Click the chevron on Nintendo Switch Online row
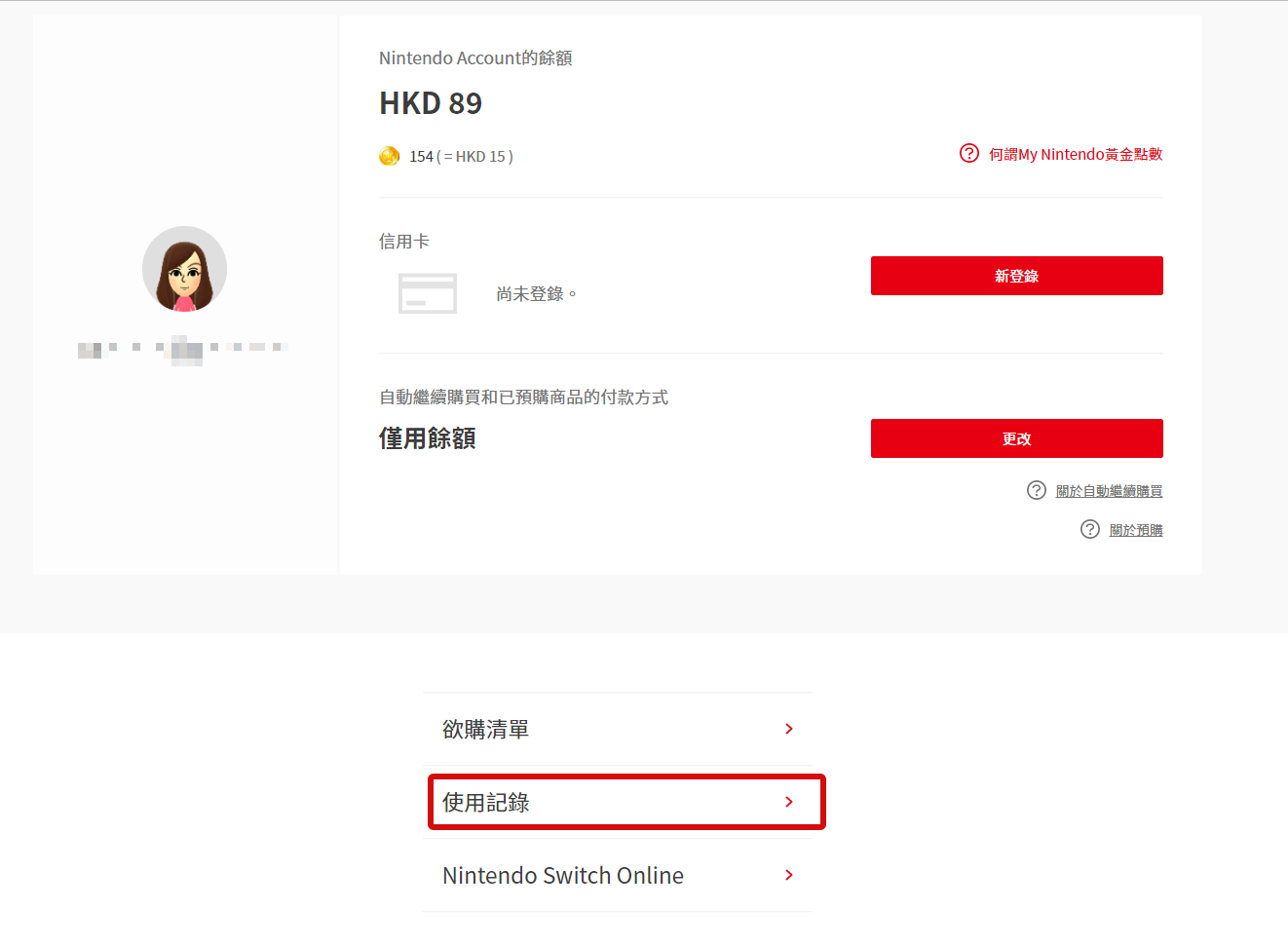Image resolution: width=1288 pixels, height=947 pixels. click(789, 875)
